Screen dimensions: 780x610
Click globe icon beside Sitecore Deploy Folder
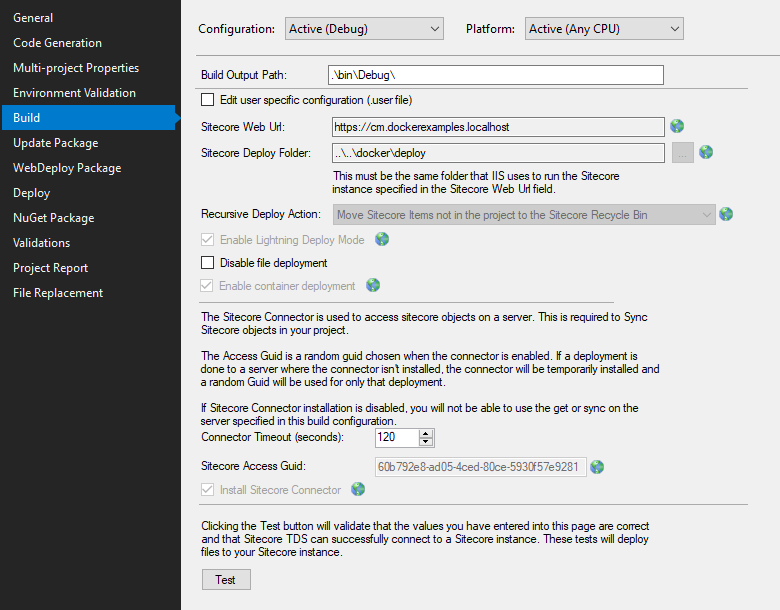point(706,152)
